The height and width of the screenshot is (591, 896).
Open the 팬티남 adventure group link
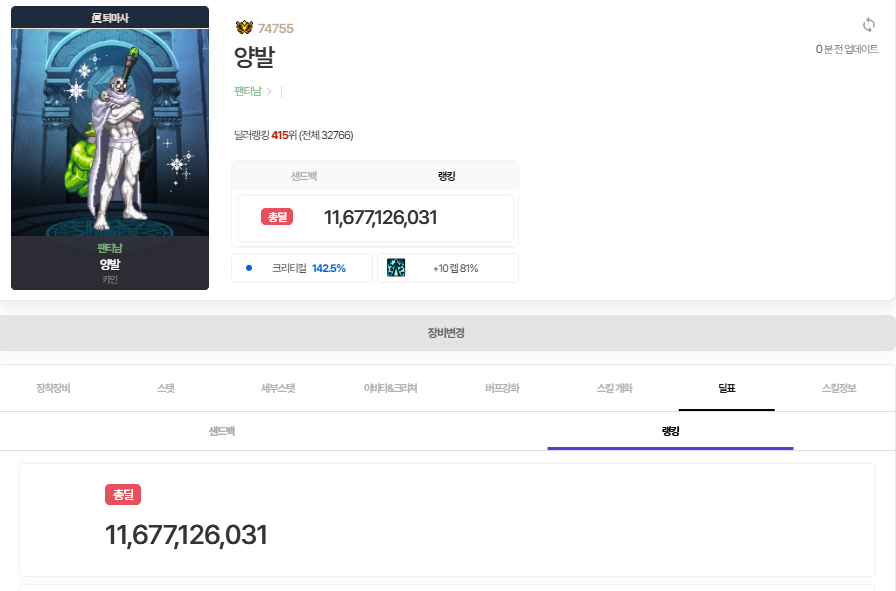pos(247,92)
